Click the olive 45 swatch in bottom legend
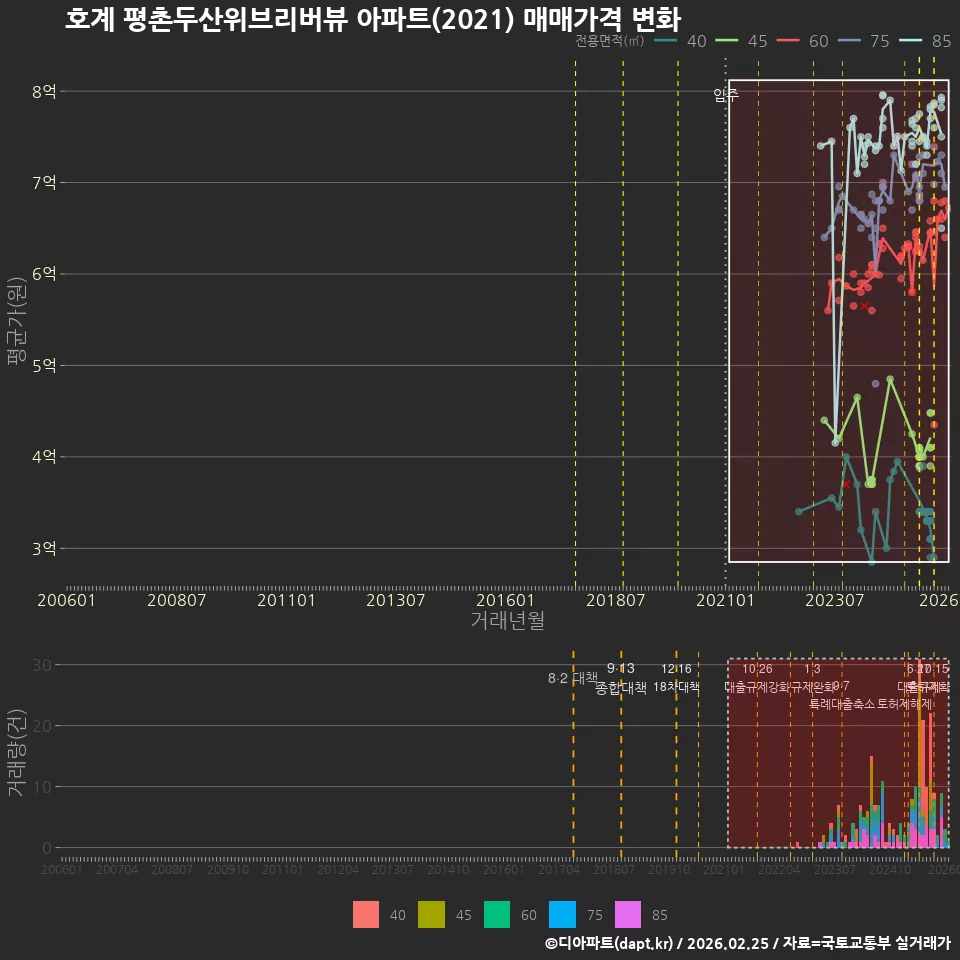Screen dimensions: 960x960 [x=431, y=915]
